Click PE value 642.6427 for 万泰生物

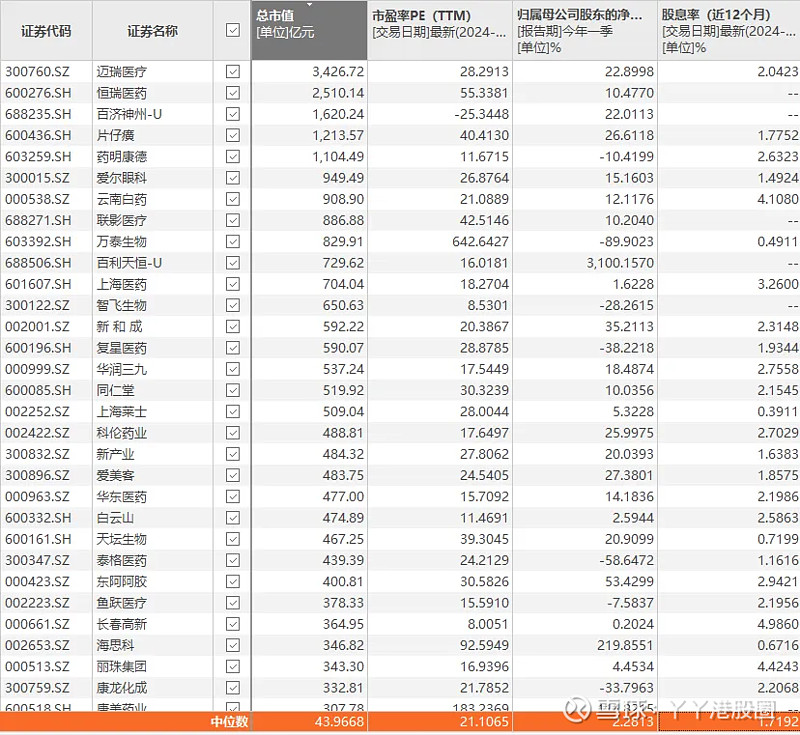point(480,242)
